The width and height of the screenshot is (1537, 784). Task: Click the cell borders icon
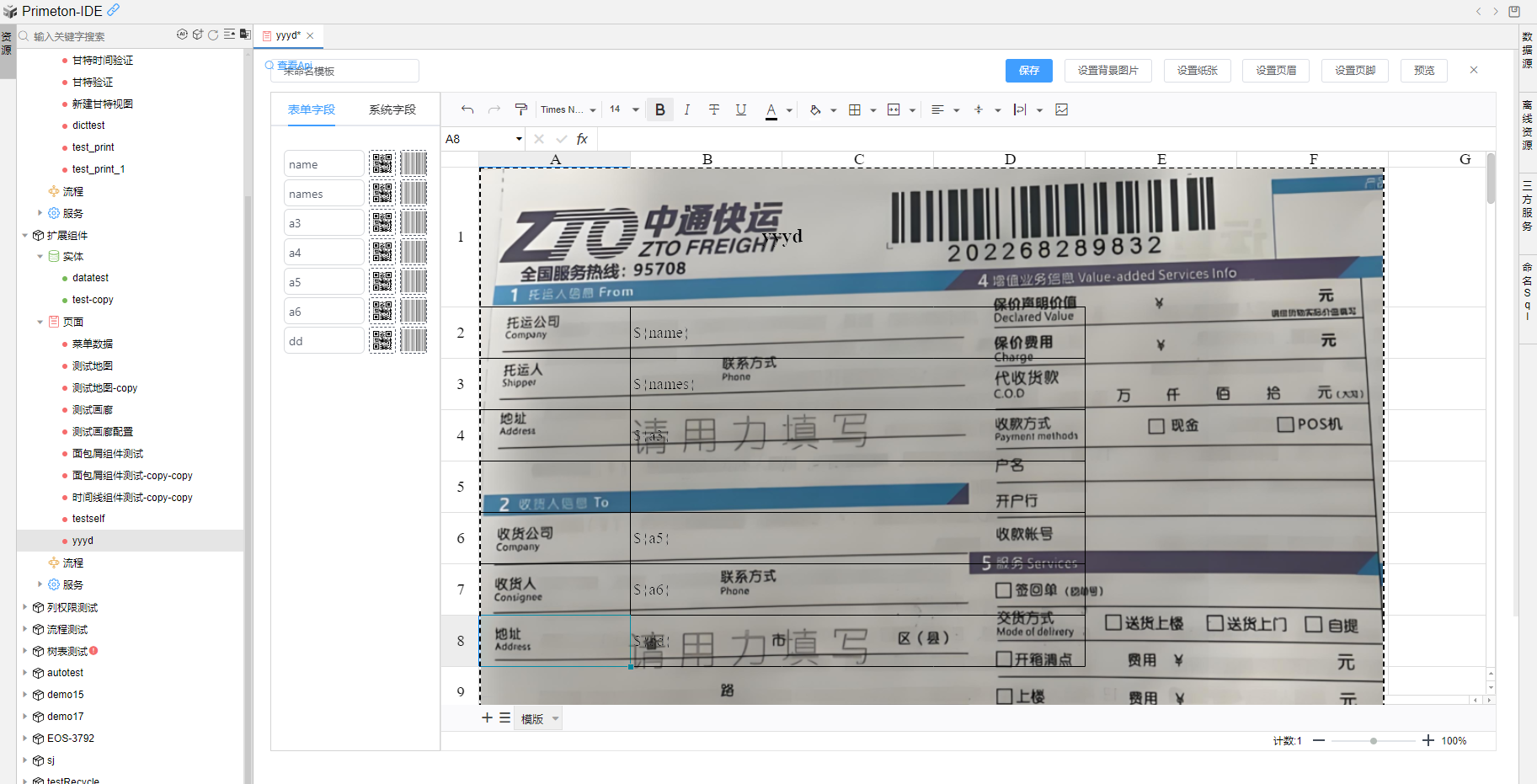(x=855, y=109)
